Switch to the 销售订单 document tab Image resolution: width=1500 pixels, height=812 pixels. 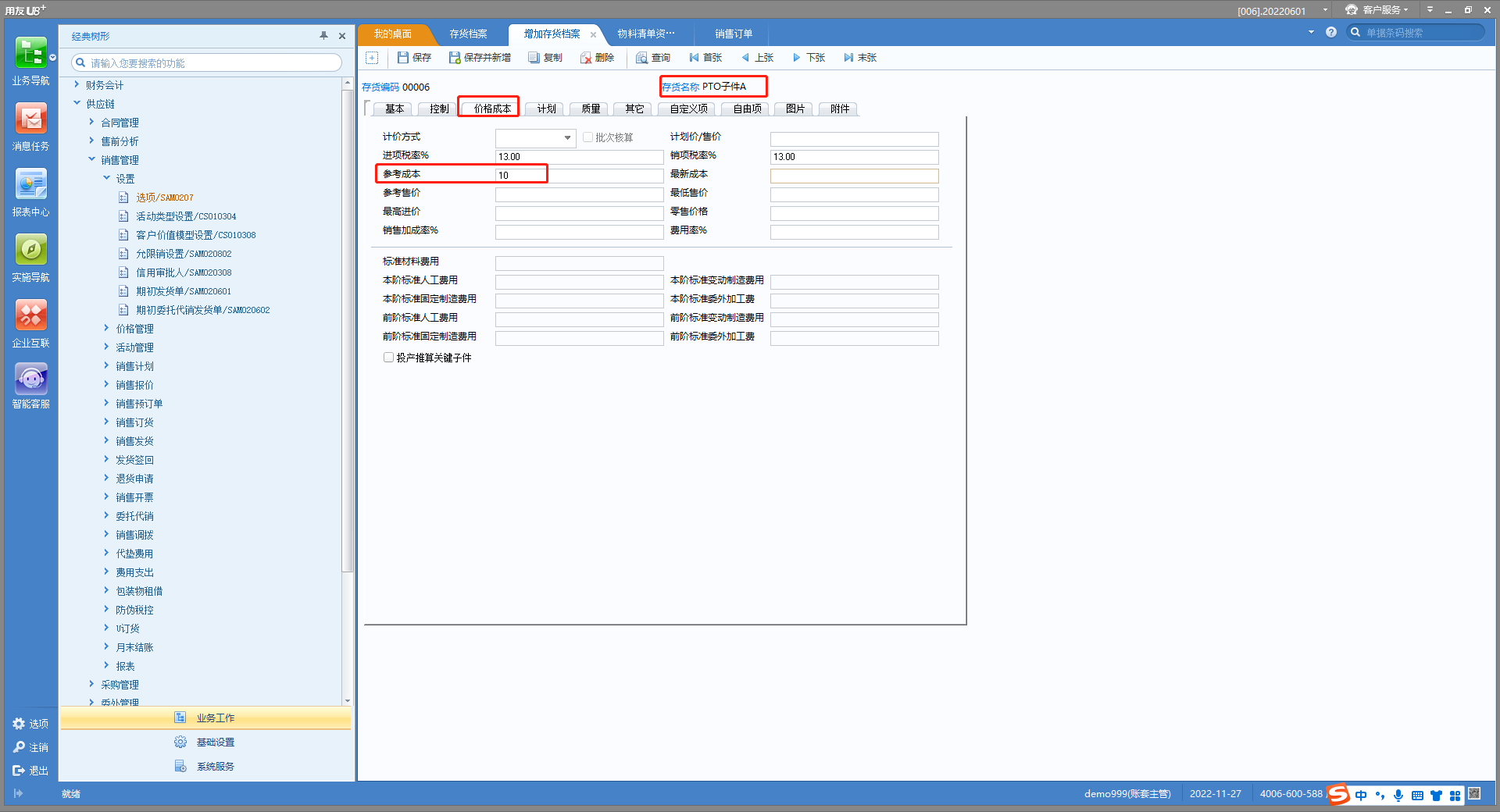coord(733,34)
